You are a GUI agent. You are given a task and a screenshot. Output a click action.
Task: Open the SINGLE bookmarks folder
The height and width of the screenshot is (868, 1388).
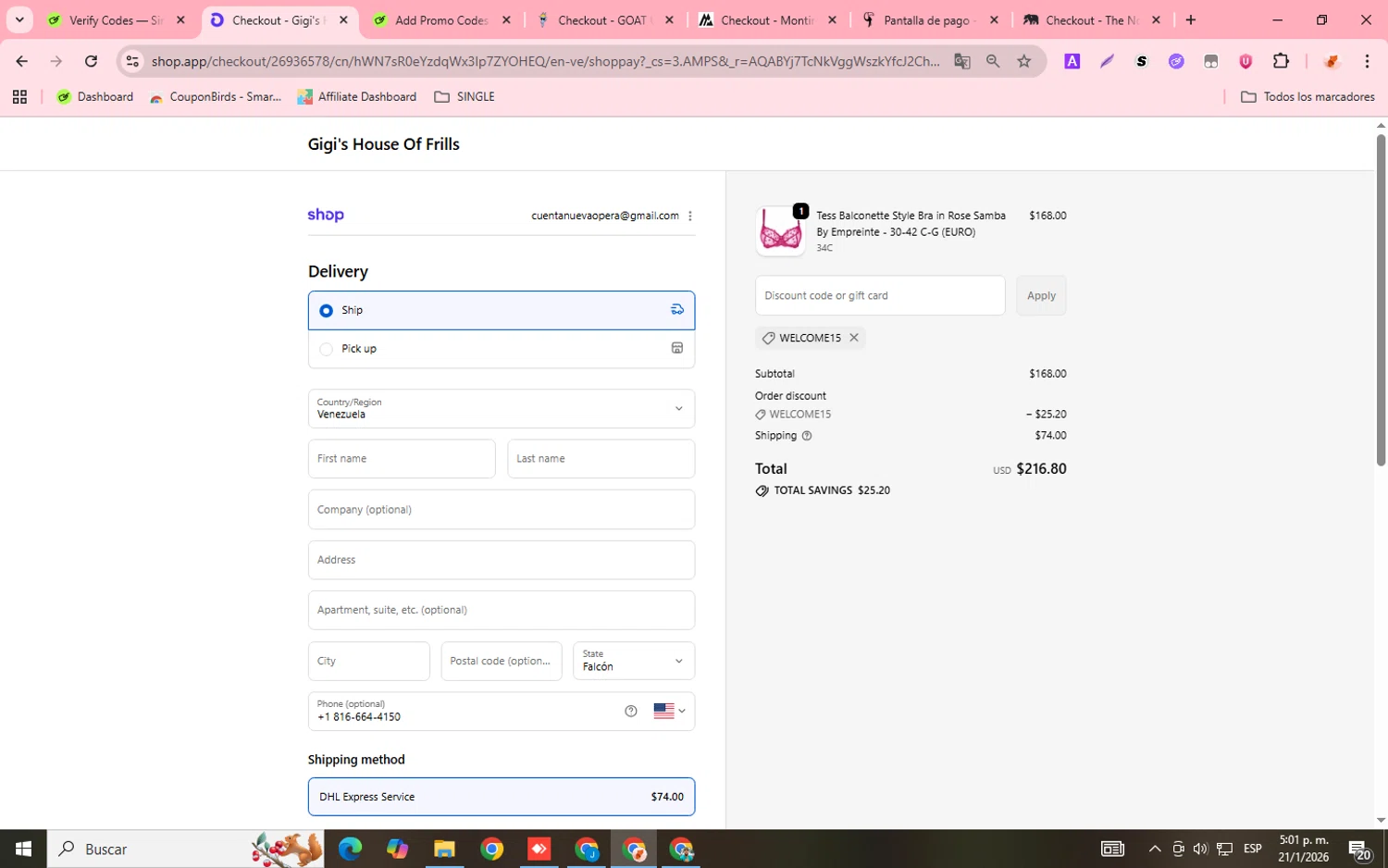(x=465, y=96)
